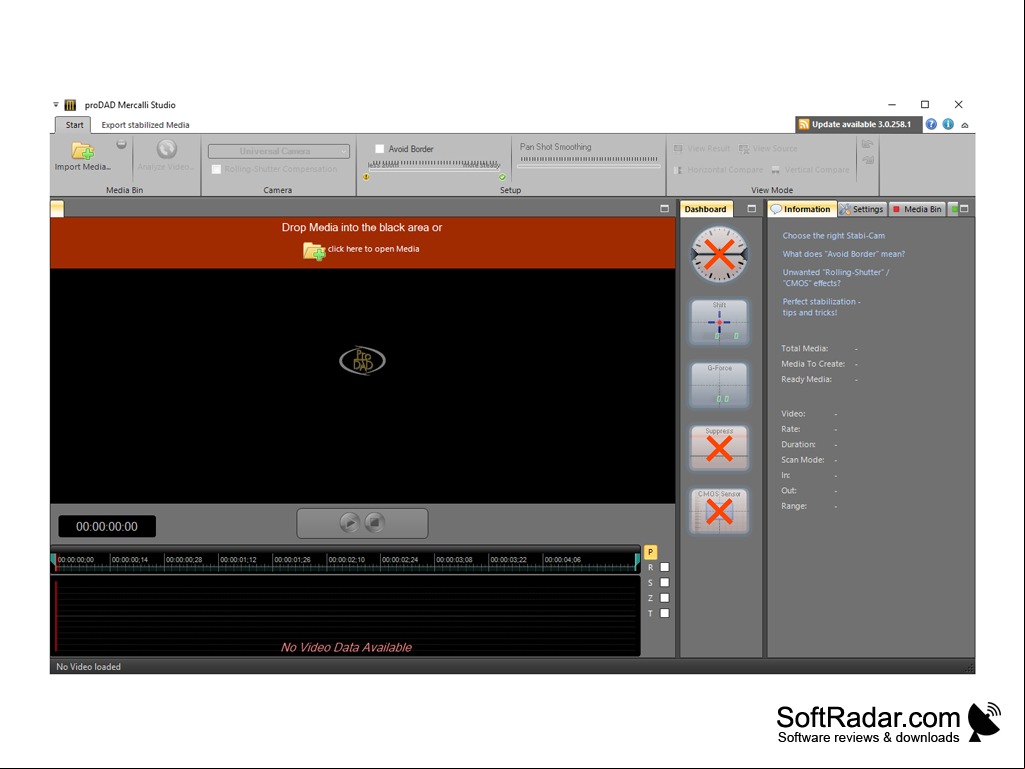This screenshot has width=1025, height=769.
Task: Click the yellow P button beside timeline
Action: 650,552
